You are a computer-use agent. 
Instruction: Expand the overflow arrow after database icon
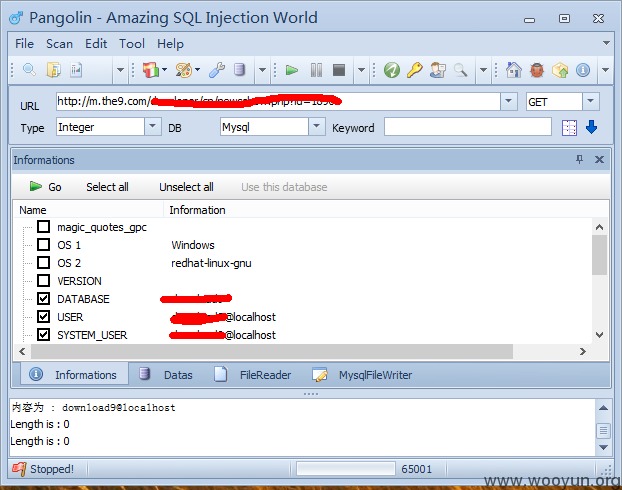click(262, 70)
